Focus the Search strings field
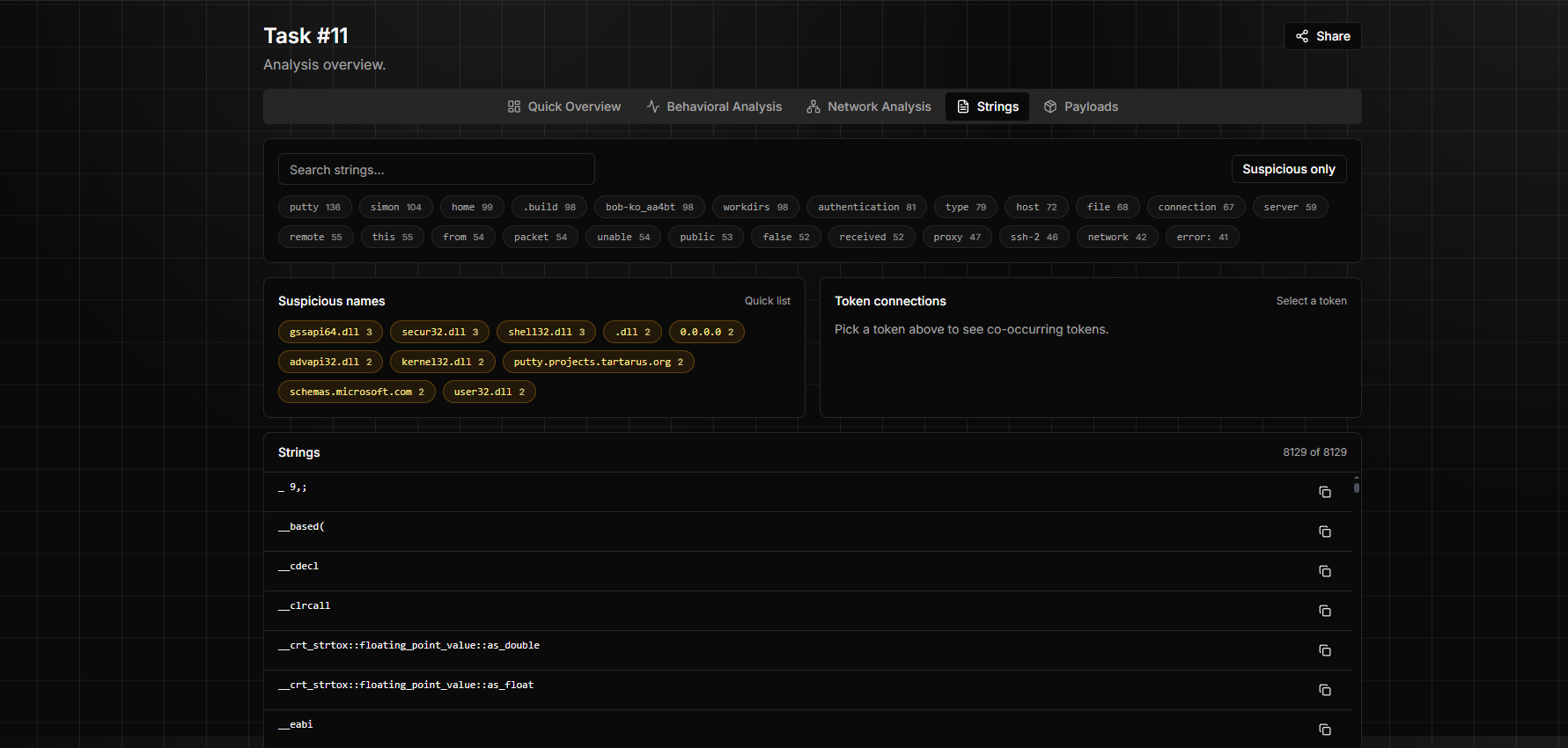Screen dimensions: 1568x748 437,169
